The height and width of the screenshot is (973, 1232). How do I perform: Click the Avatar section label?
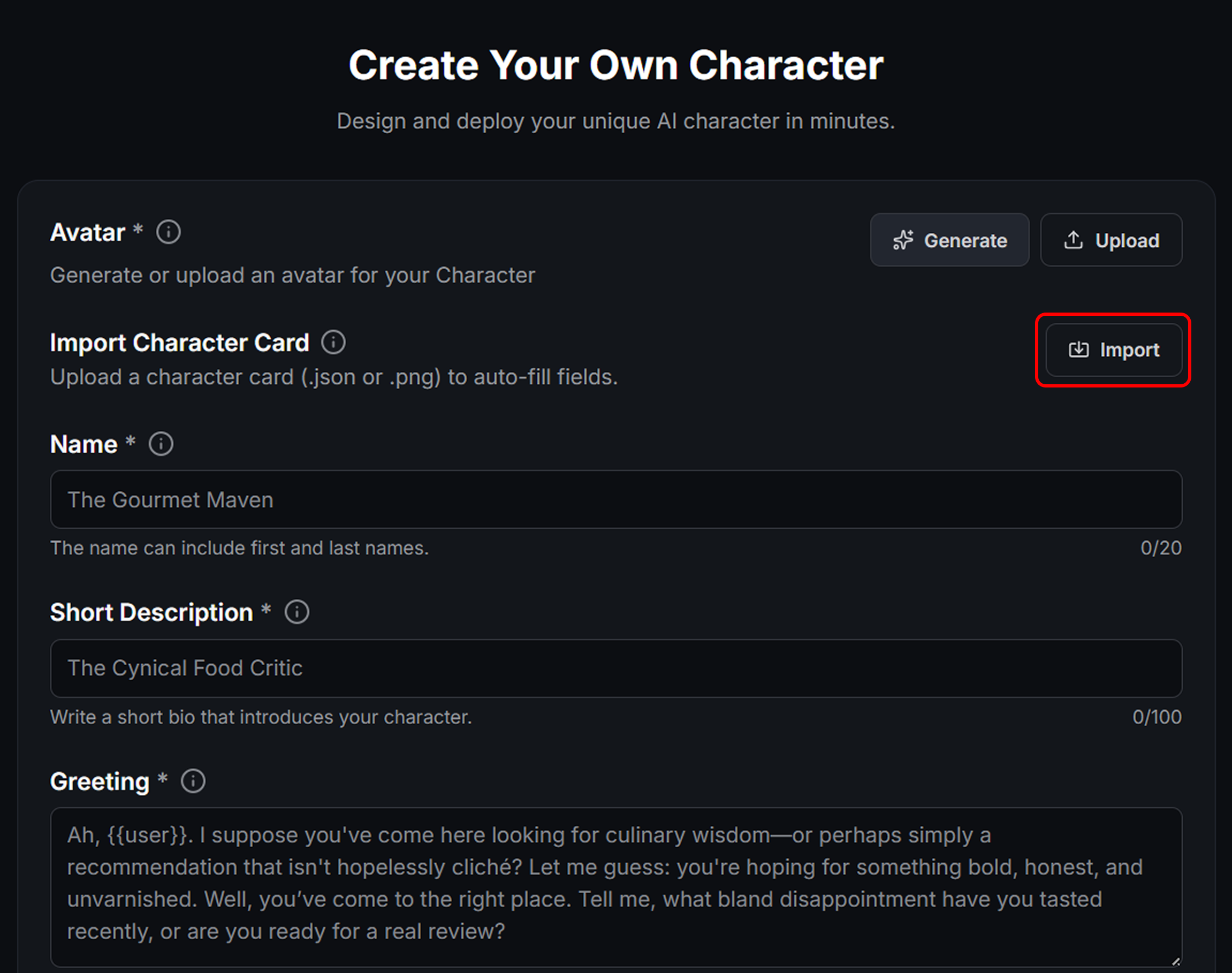(x=88, y=232)
